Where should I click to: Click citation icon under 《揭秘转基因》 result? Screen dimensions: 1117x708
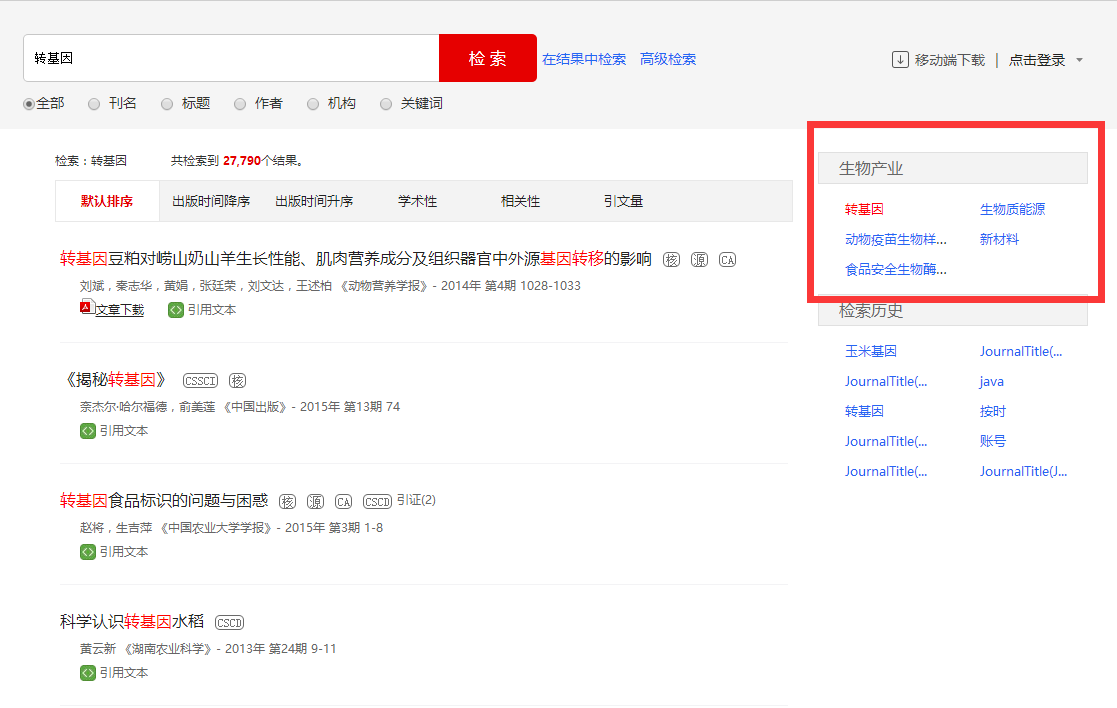coord(88,431)
